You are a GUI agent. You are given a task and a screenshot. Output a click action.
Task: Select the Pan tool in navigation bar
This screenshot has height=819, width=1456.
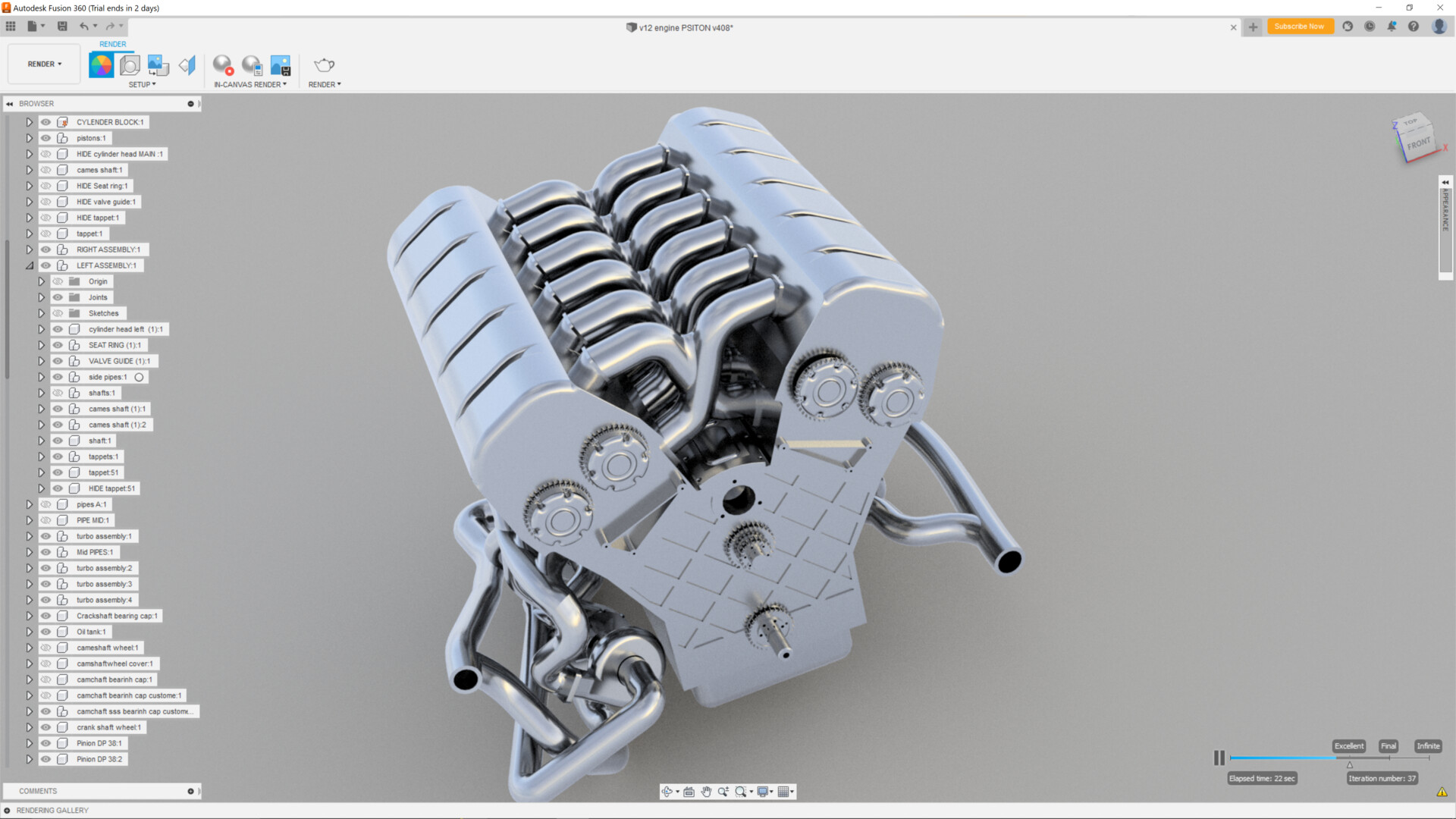[706, 792]
